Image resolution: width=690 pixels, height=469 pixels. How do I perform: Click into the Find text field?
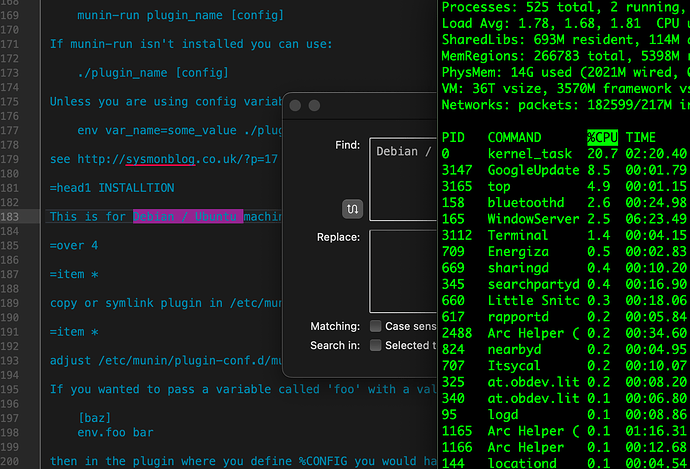[x=403, y=179]
